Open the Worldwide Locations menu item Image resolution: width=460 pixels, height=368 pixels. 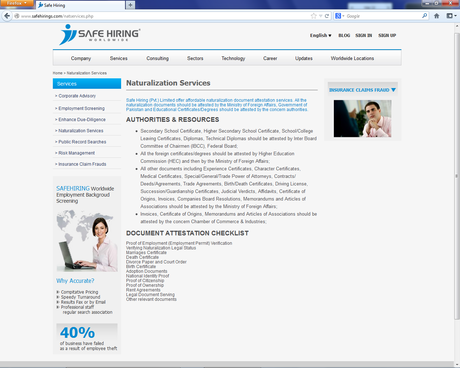click(x=352, y=58)
